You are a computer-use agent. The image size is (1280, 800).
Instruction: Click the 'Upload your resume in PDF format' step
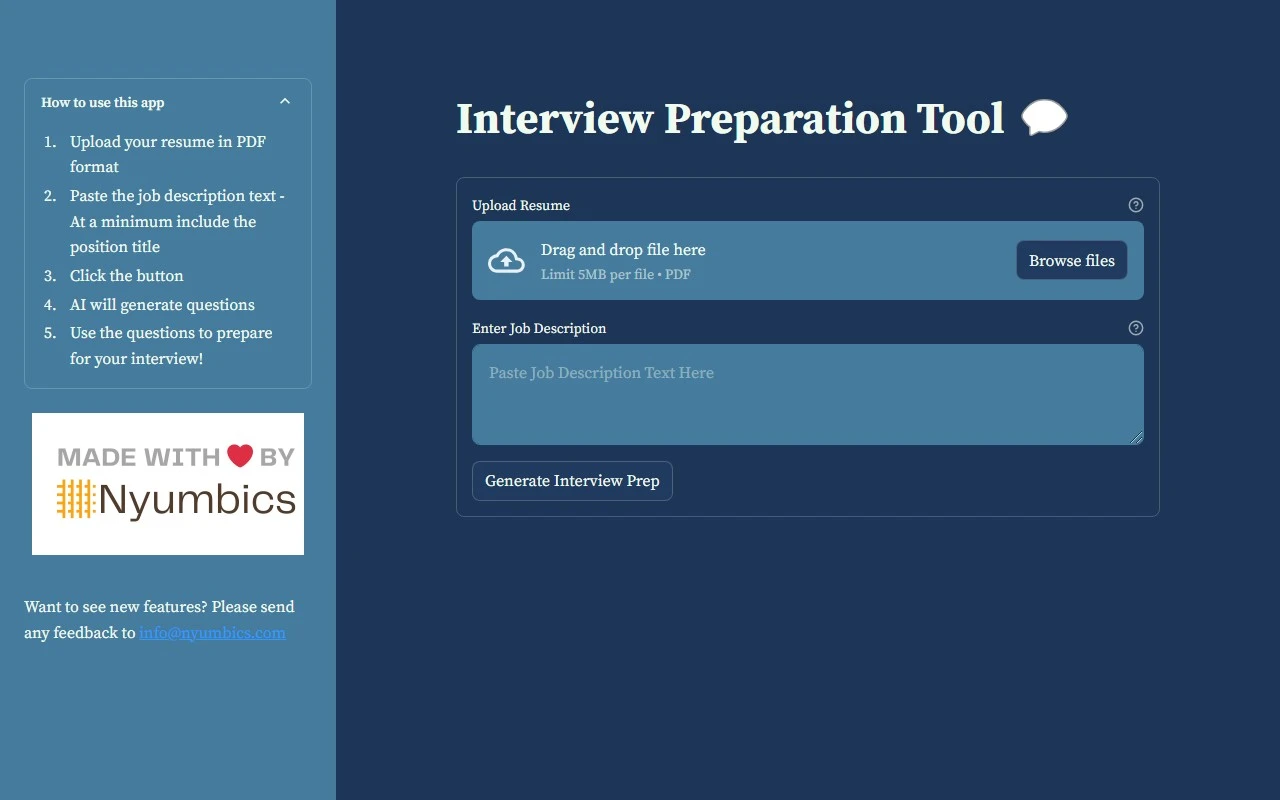click(168, 154)
